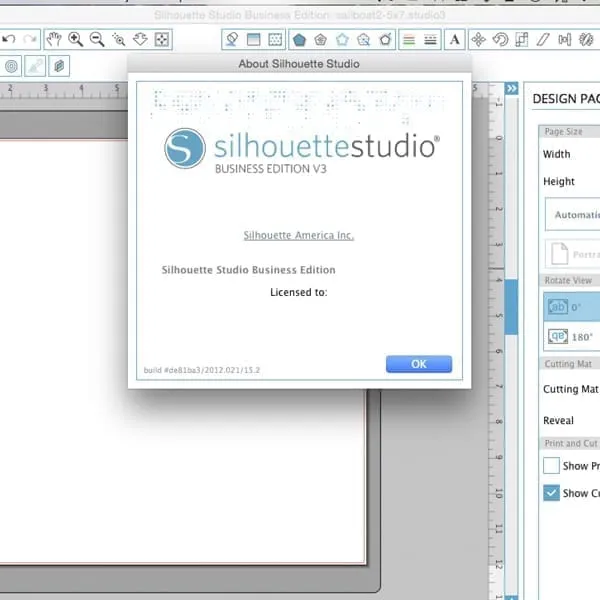Screen dimensions: 600x600
Task: Open the Automatic page size dropdown
Action: tap(571, 214)
